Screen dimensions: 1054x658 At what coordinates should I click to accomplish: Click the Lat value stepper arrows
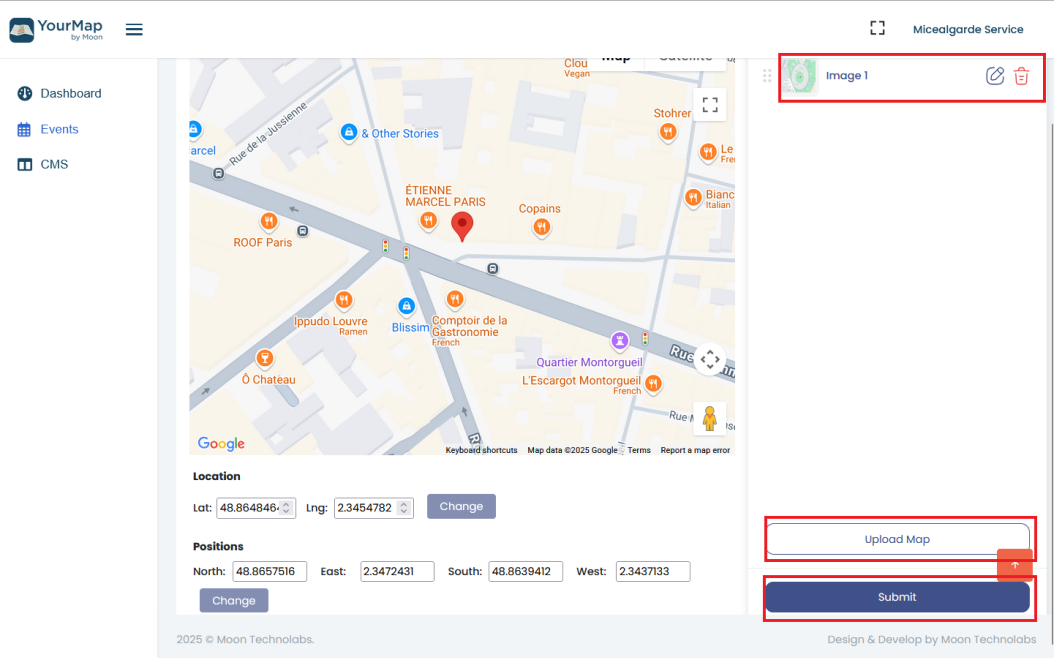point(287,507)
